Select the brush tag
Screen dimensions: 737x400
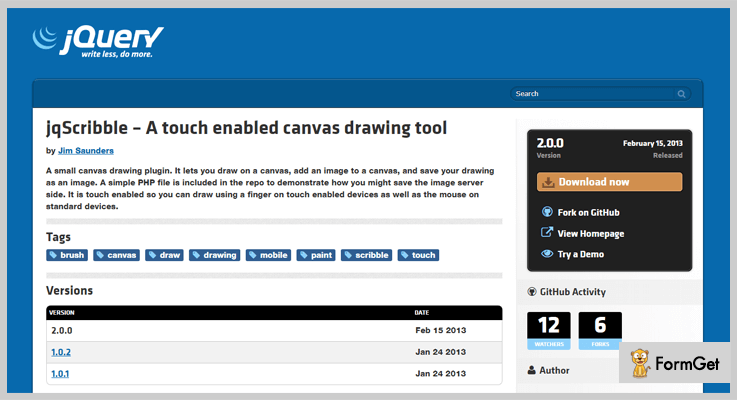(67, 255)
